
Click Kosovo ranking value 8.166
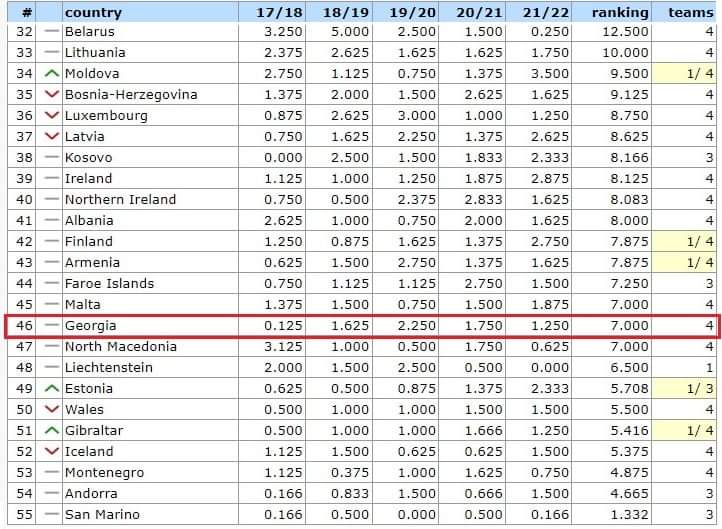[629, 157]
